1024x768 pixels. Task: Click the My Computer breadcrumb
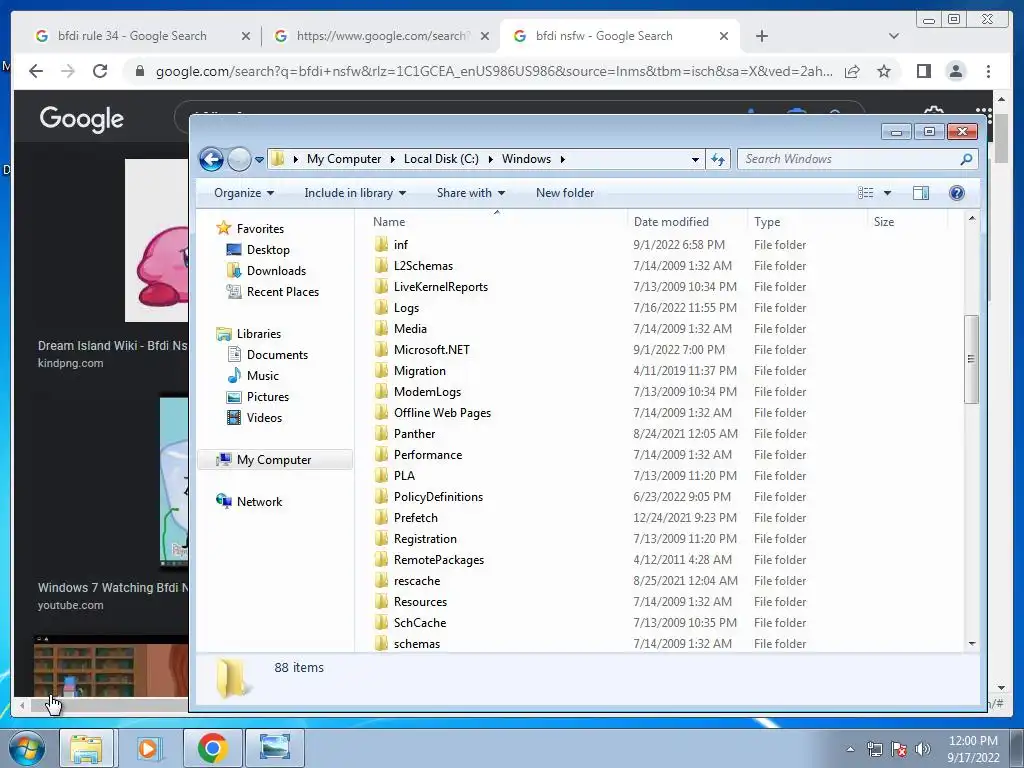(344, 159)
